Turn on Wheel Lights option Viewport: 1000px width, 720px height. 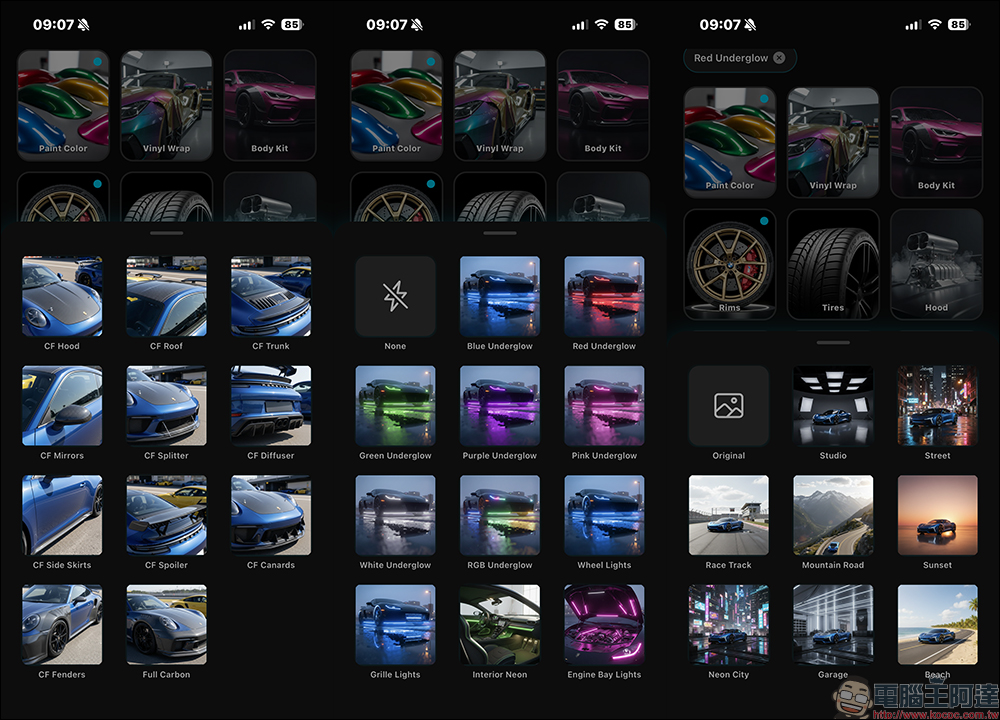pyautogui.click(x=604, y=515)
